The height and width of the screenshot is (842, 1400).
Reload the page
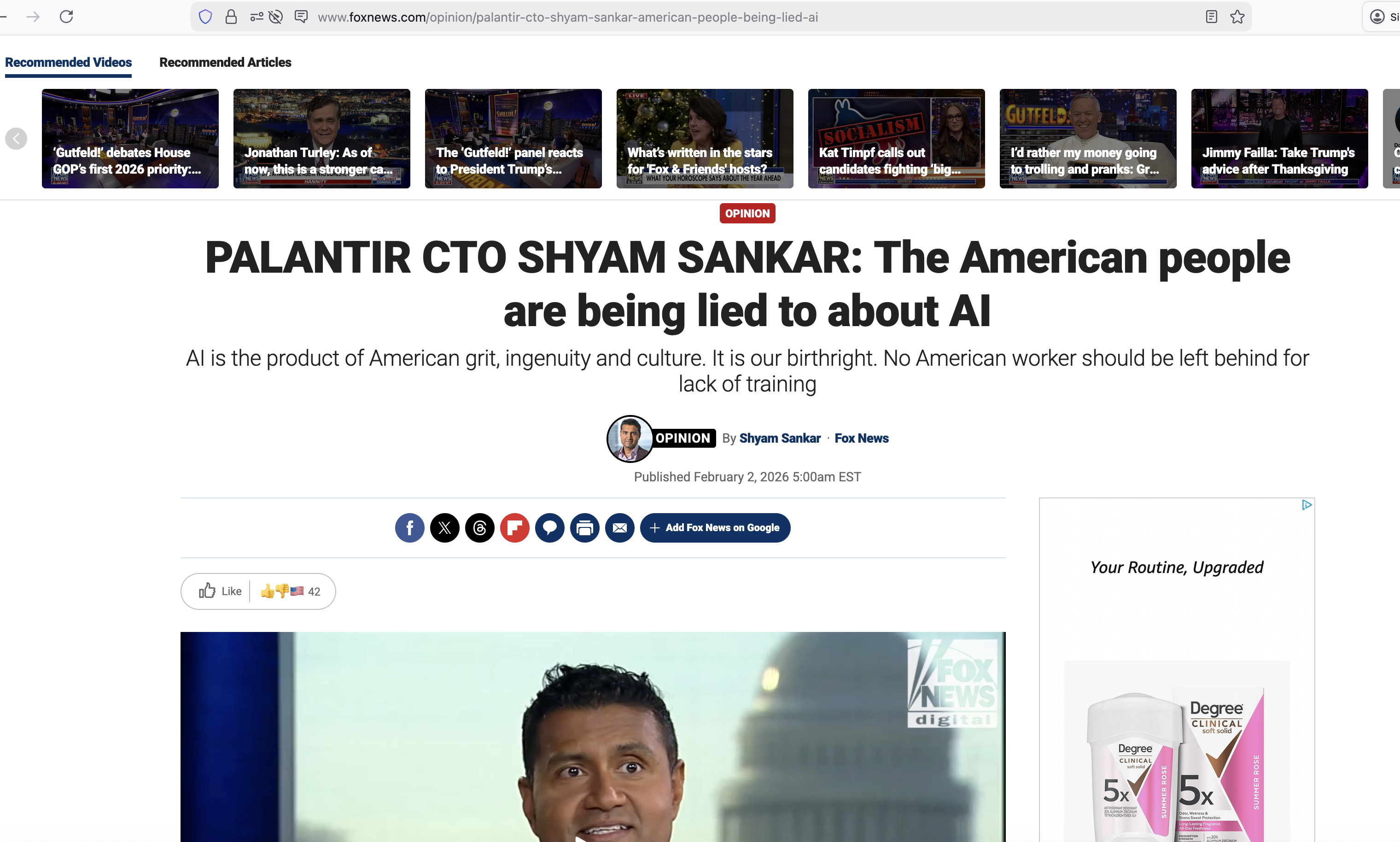point(66,17)
